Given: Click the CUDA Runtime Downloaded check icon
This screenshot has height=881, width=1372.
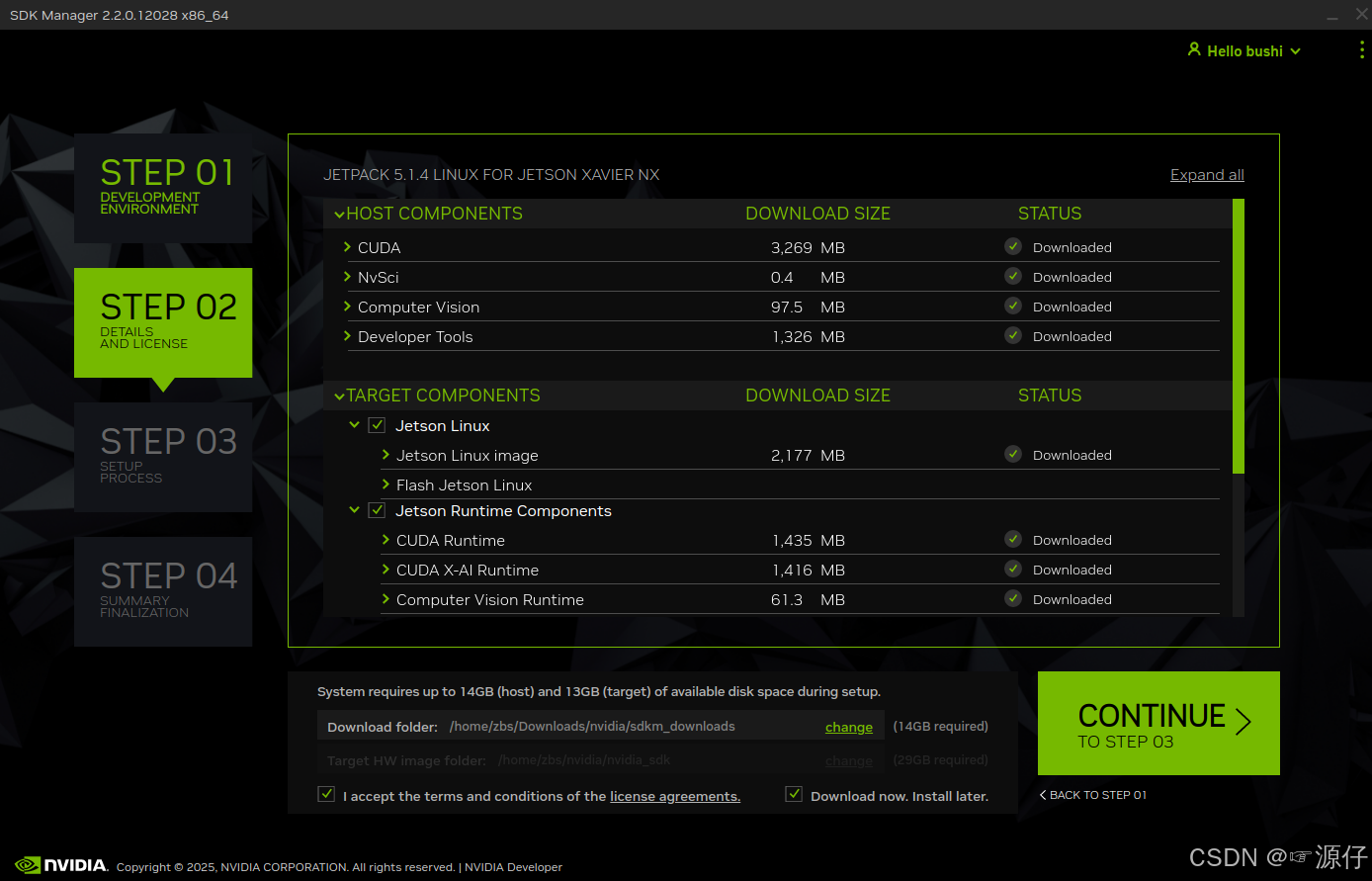Looking at the screenshot, I should pyautogui.click(x=1013, y=539).
